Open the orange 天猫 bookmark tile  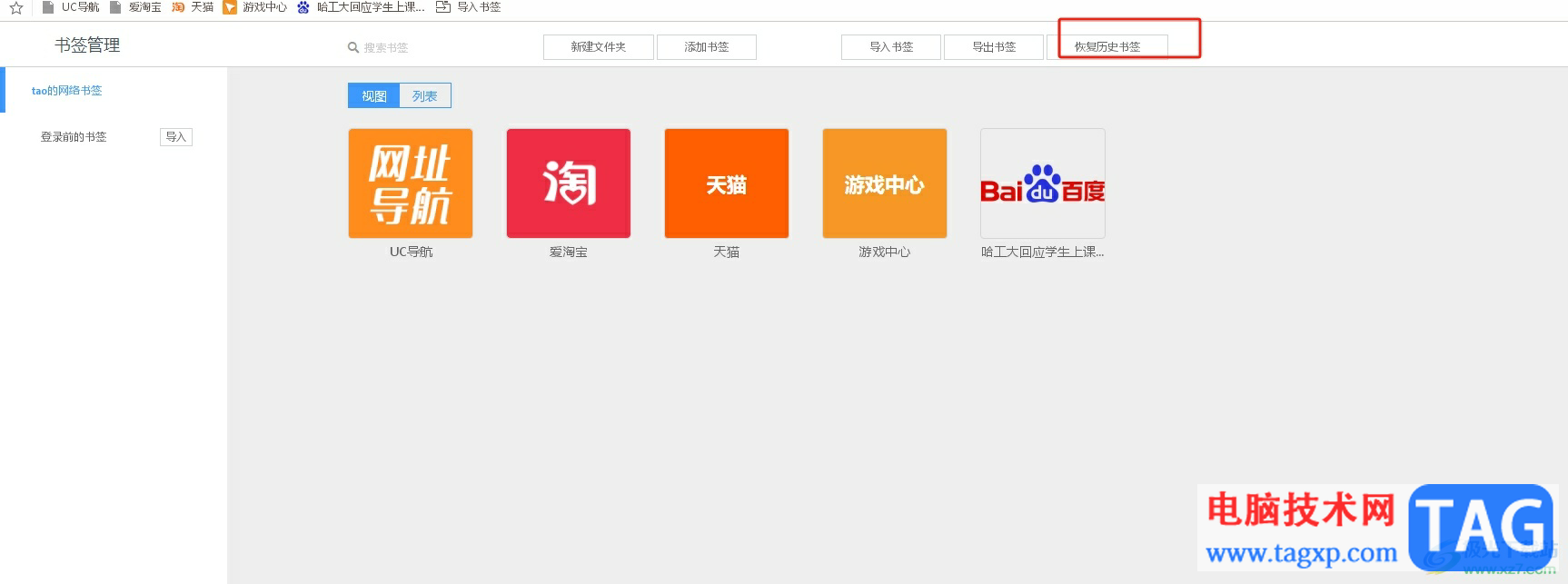(x=727, y=183)
